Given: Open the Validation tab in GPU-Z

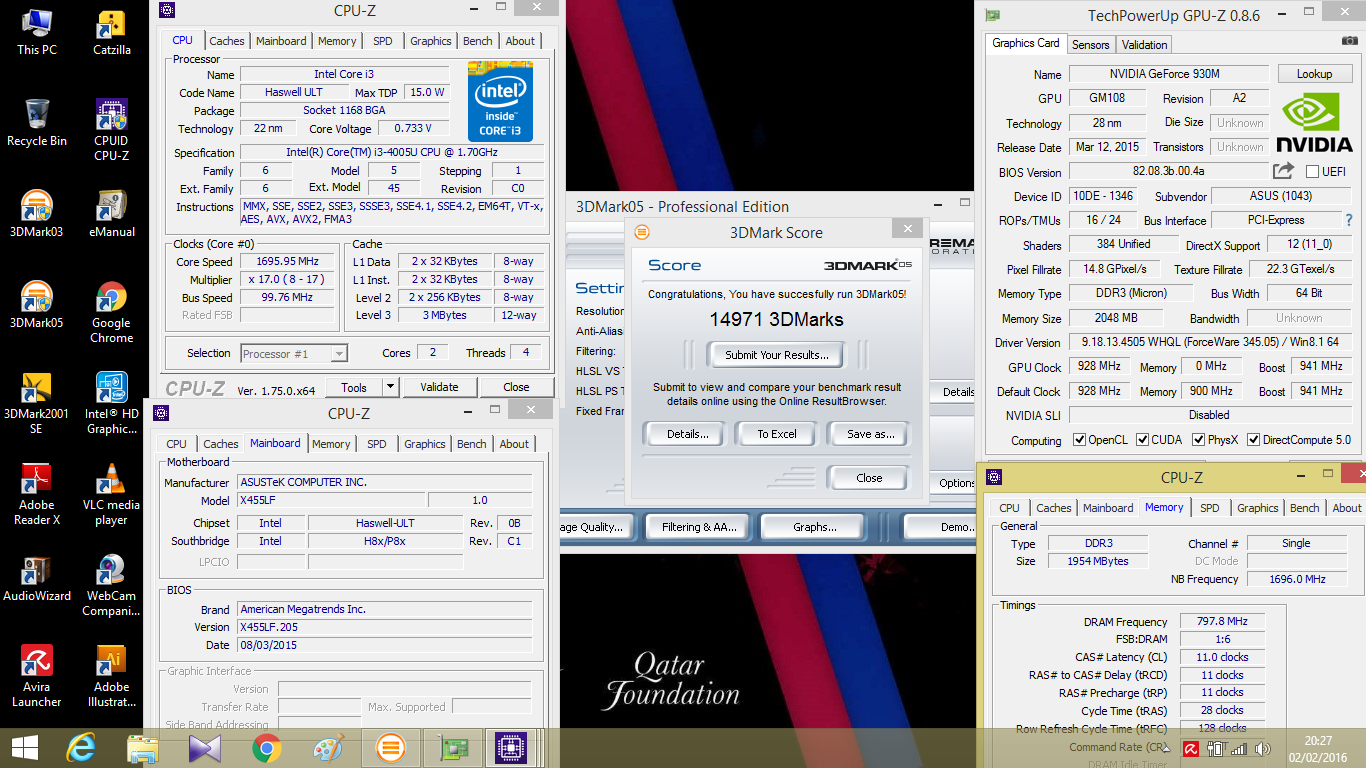Looking at the screenshot, I should click(1144, 45).
